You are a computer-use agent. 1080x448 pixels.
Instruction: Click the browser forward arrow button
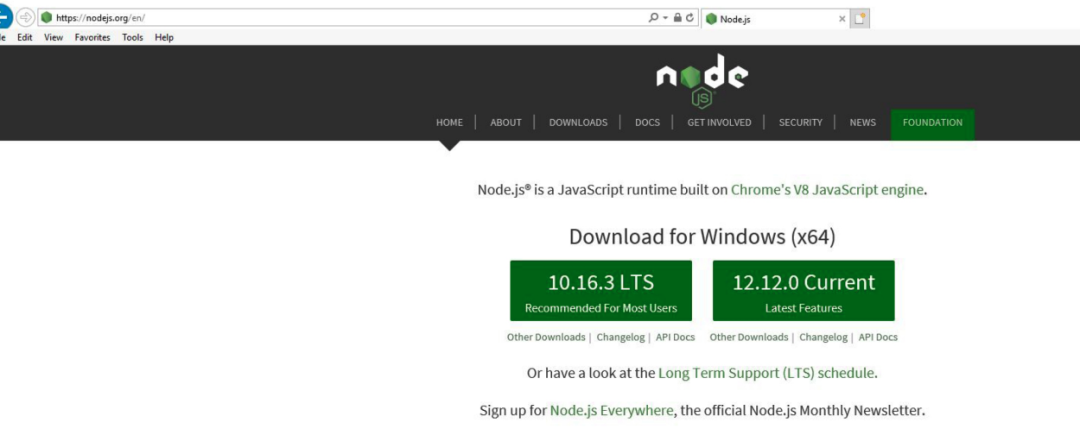[25, 17]
